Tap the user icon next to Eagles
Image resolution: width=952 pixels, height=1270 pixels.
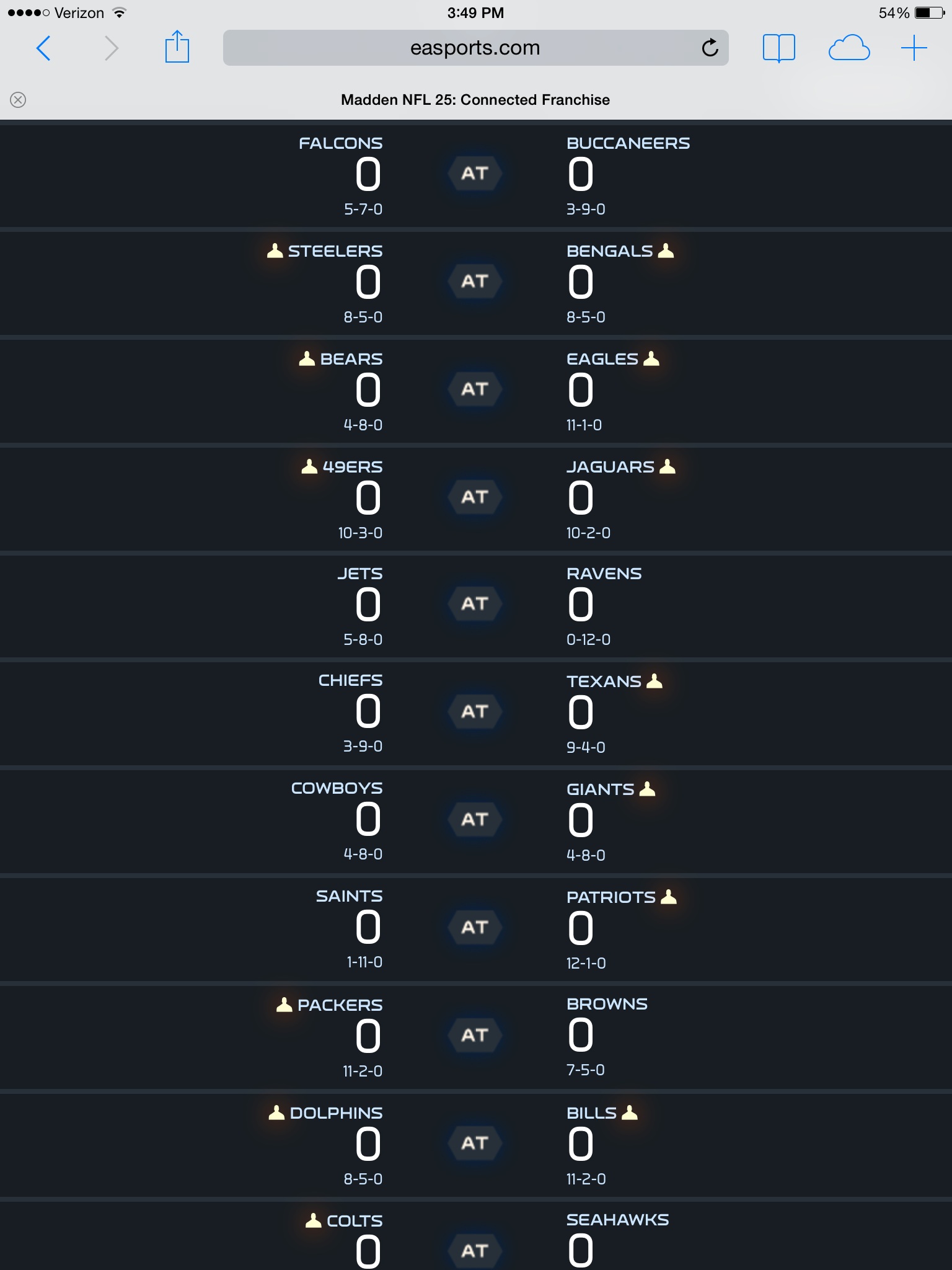(651, 359)
